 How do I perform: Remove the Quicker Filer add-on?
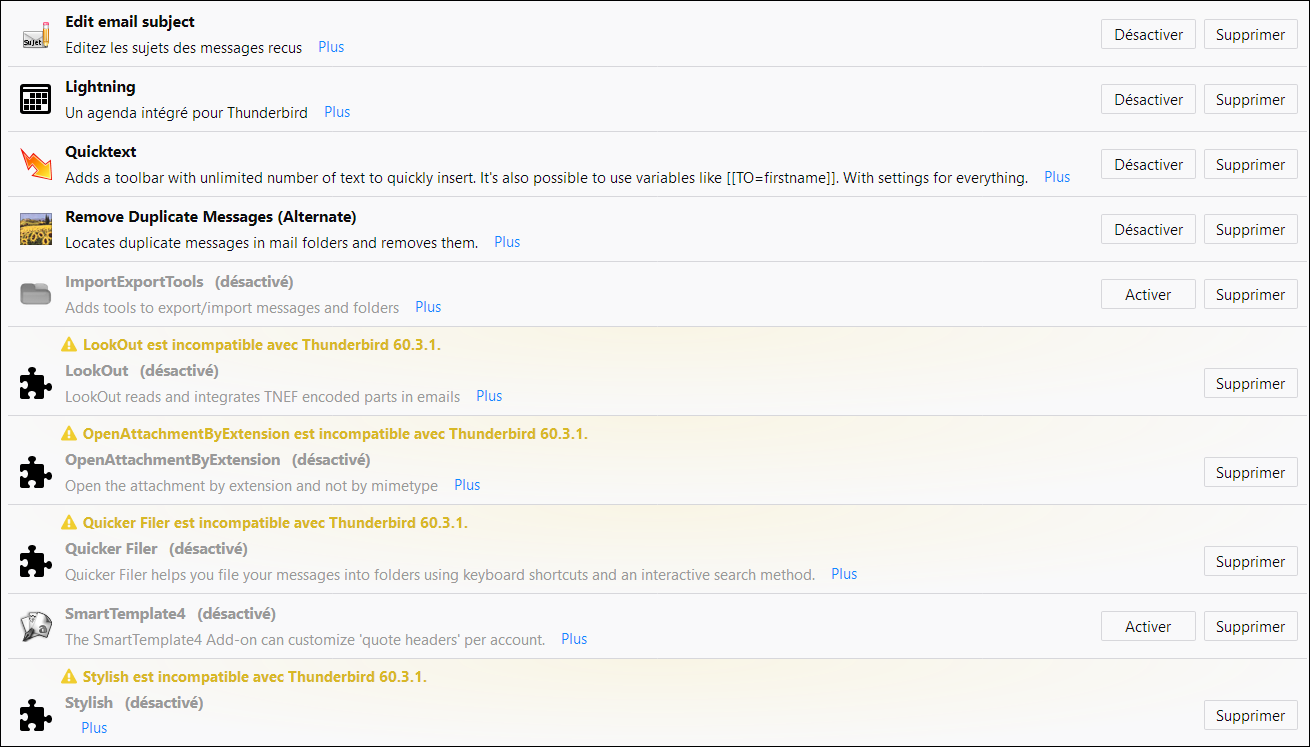[1250, 562]
